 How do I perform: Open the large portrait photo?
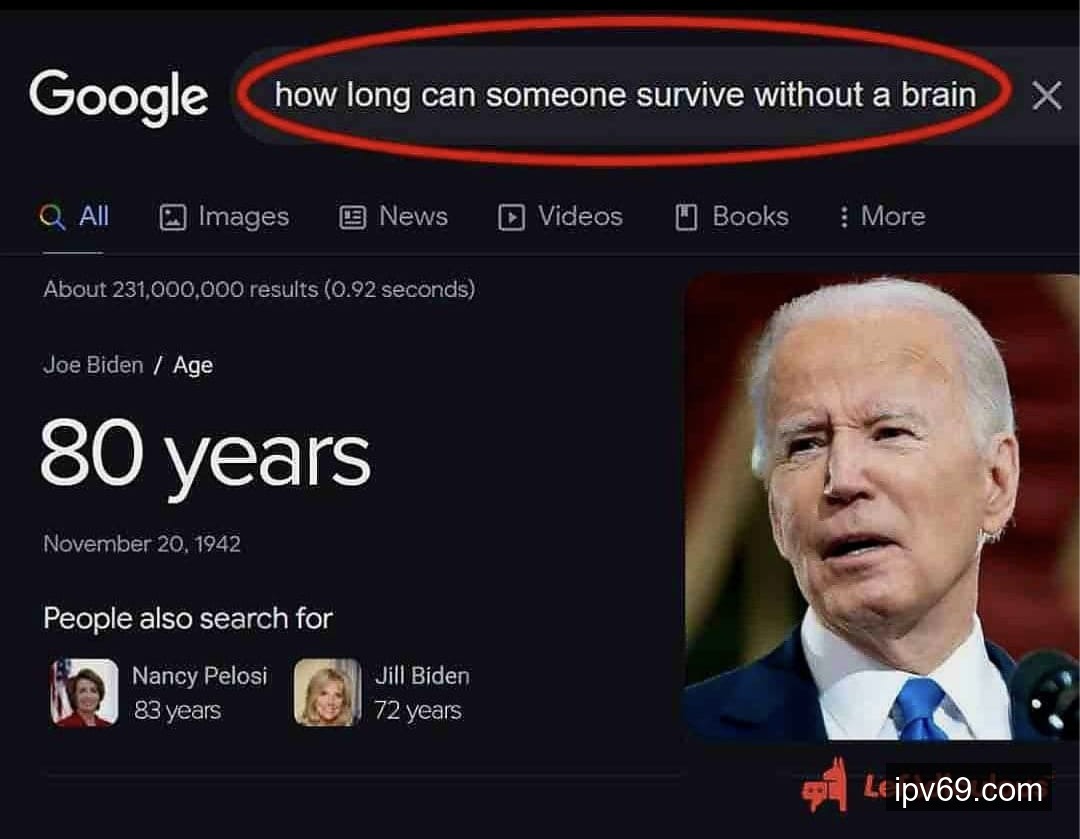(882, 507)
